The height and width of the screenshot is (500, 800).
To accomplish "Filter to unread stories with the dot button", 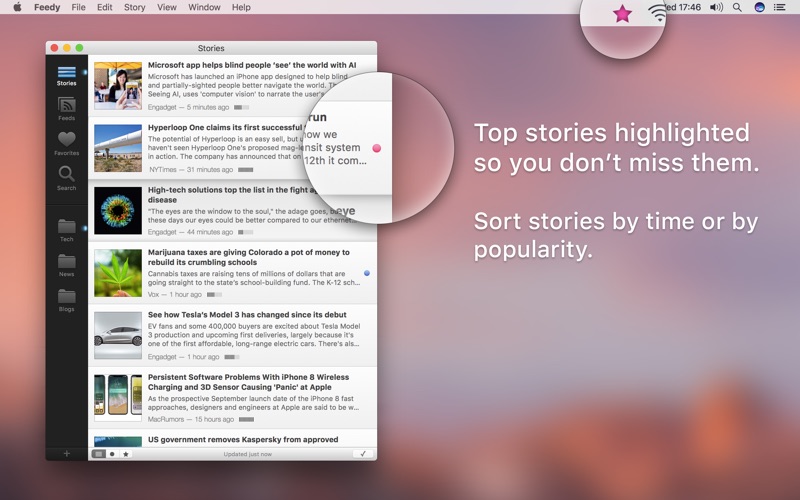I will pos(112,454).
